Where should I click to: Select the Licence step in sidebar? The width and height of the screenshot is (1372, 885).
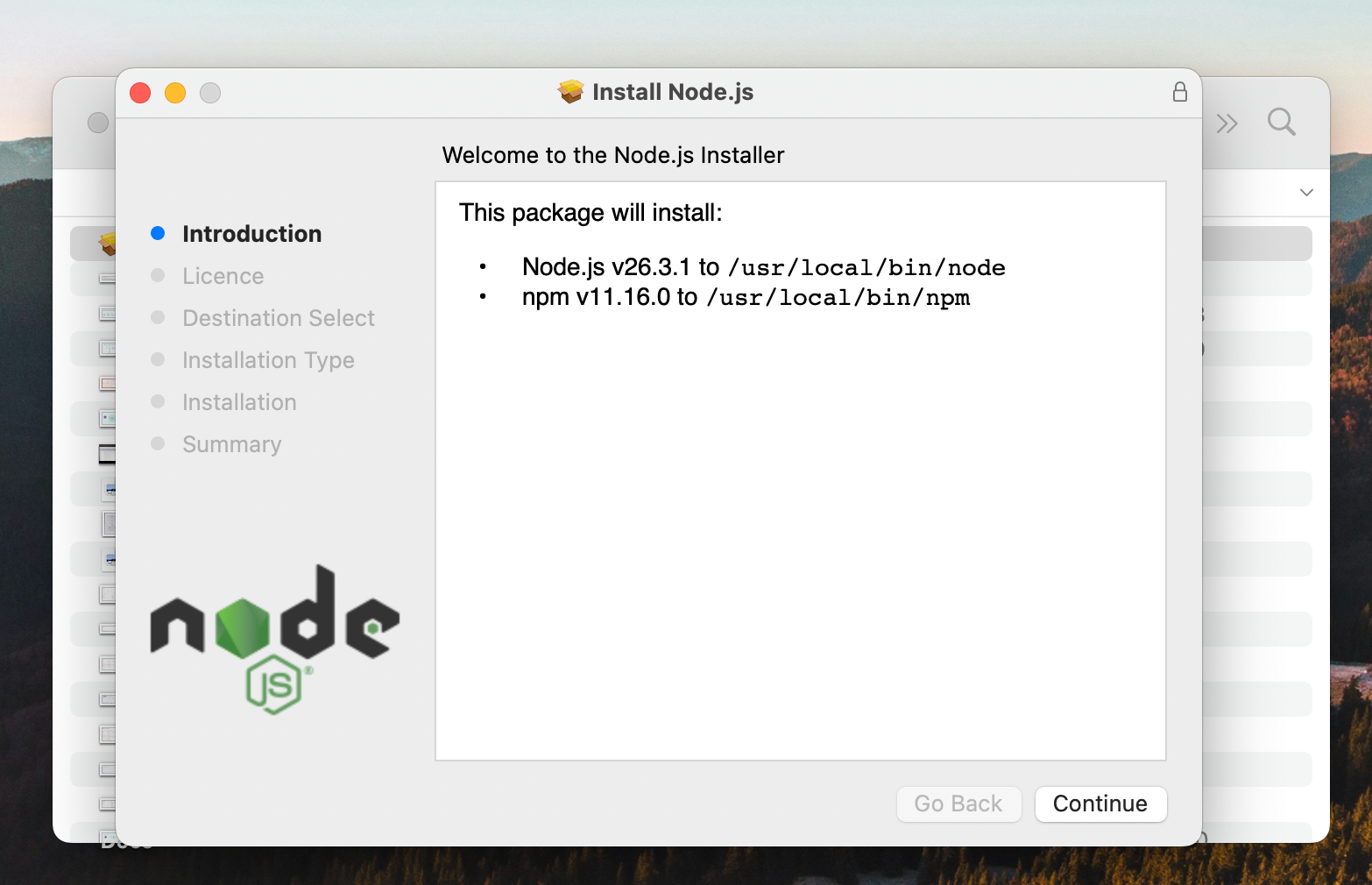click(223, 276)
